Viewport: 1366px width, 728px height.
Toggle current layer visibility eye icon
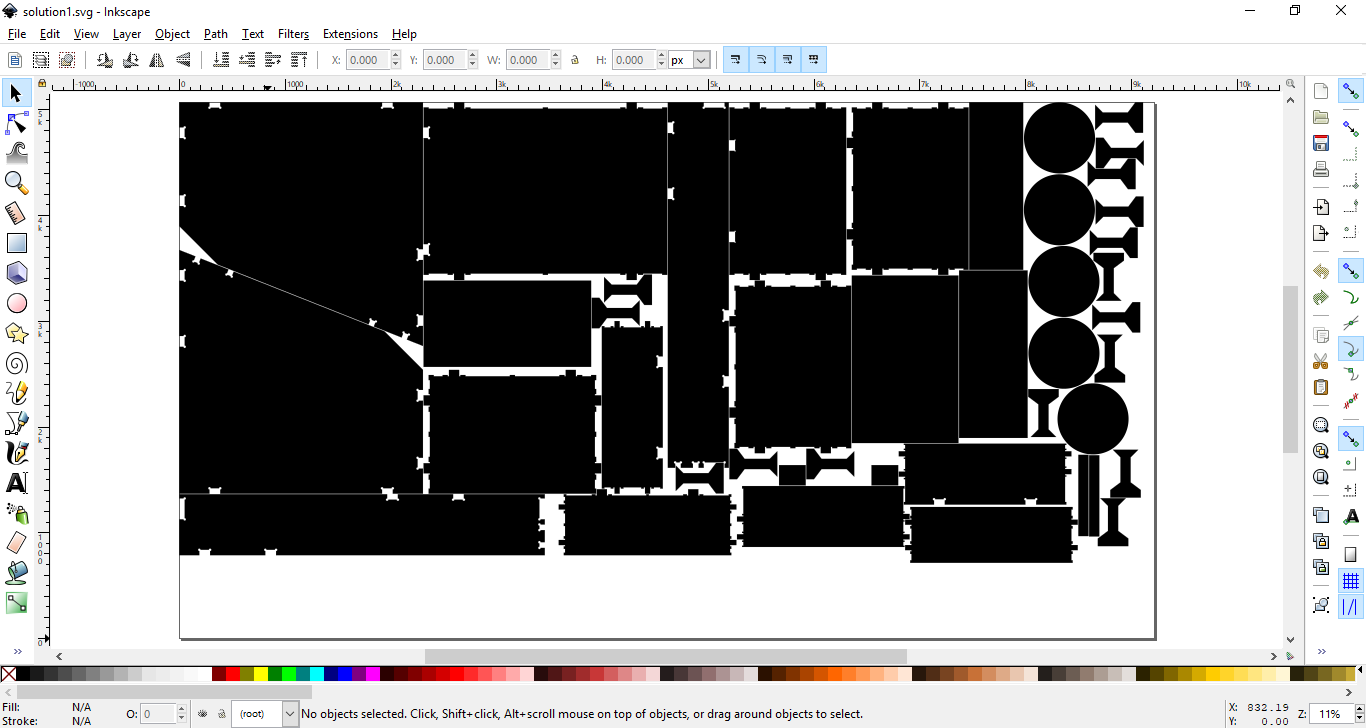point(203,714)
